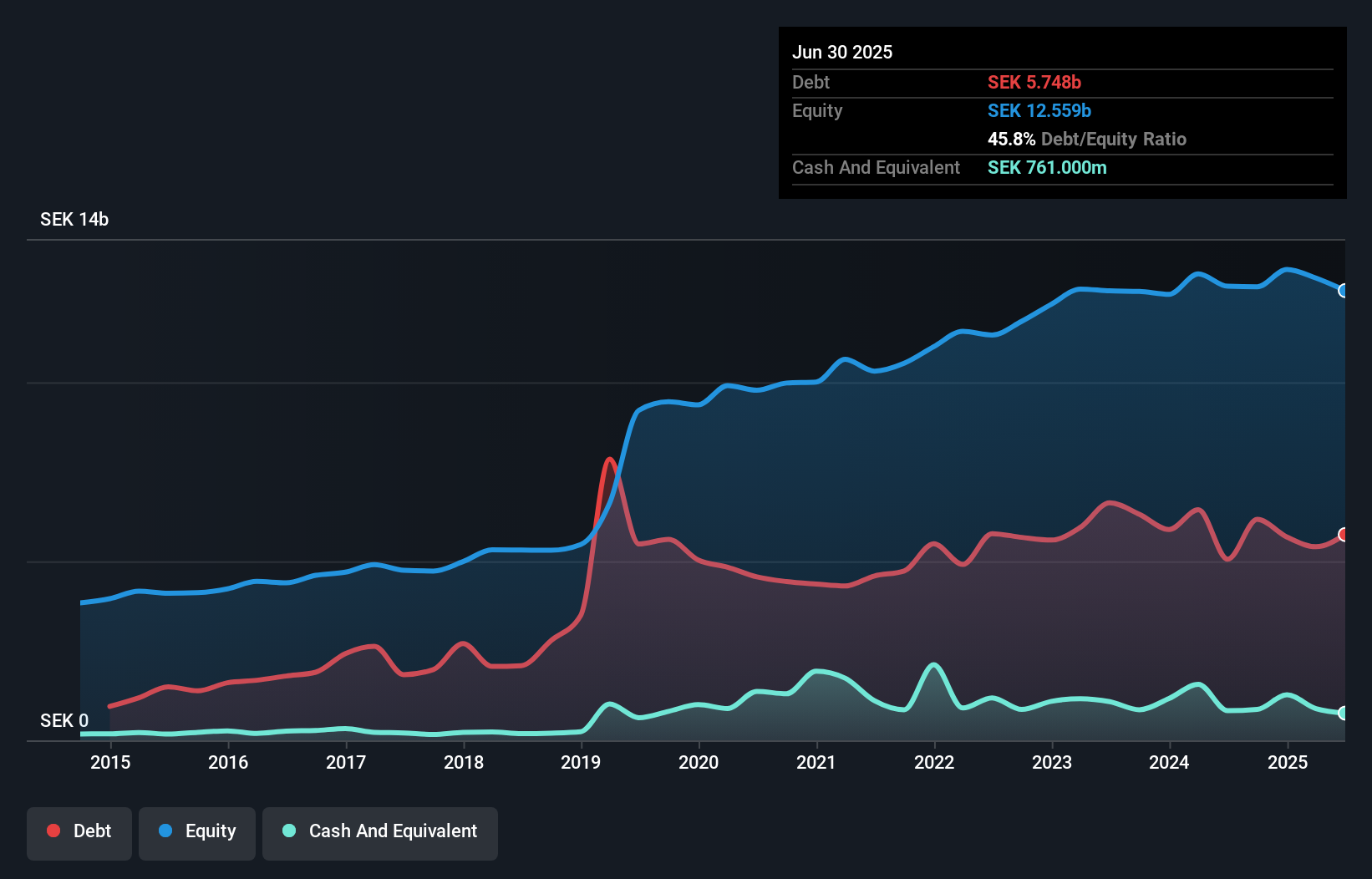Viewport: 1372px width, 879px height.
Task: Toggle the Debt series legend button
Action: coord(79,833)
